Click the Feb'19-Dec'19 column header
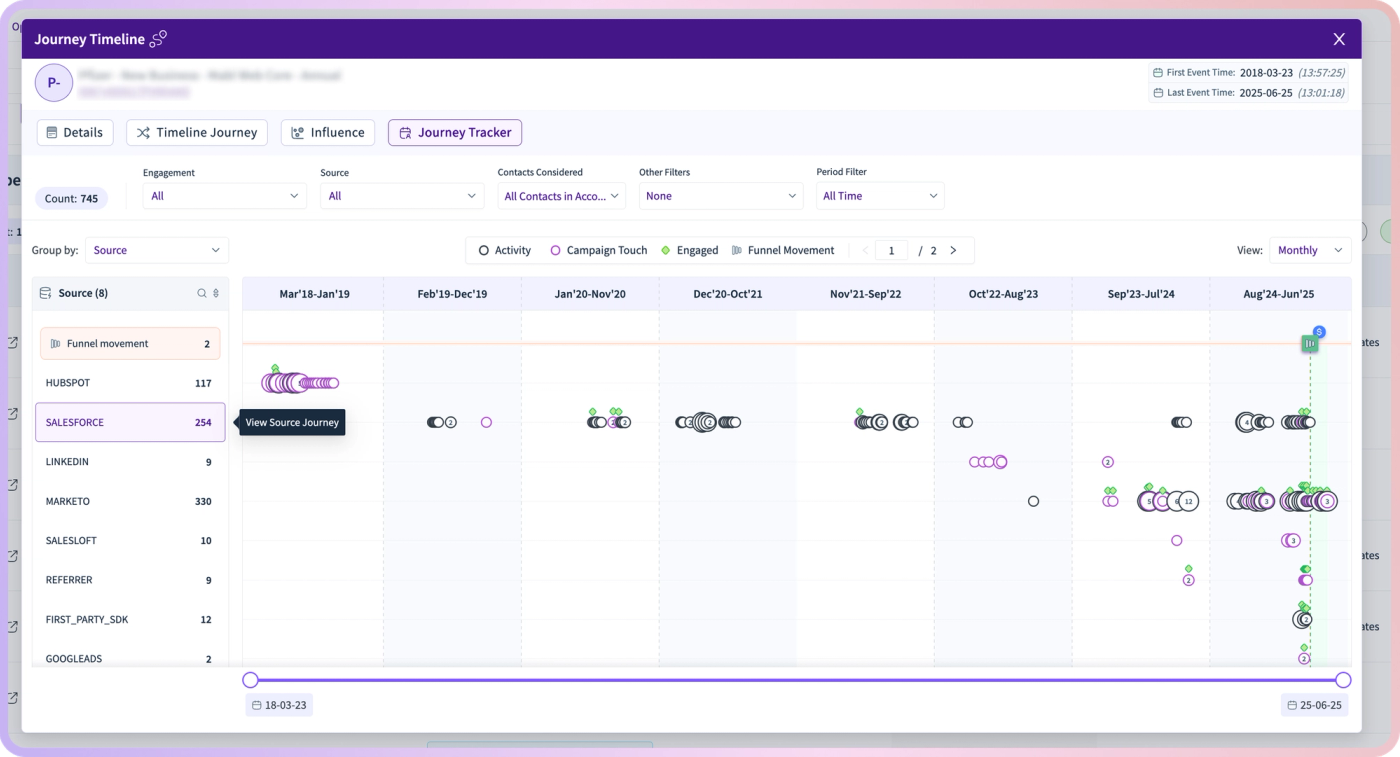The width and height of the screenshot is (1400, 757). tap(452, 294)
